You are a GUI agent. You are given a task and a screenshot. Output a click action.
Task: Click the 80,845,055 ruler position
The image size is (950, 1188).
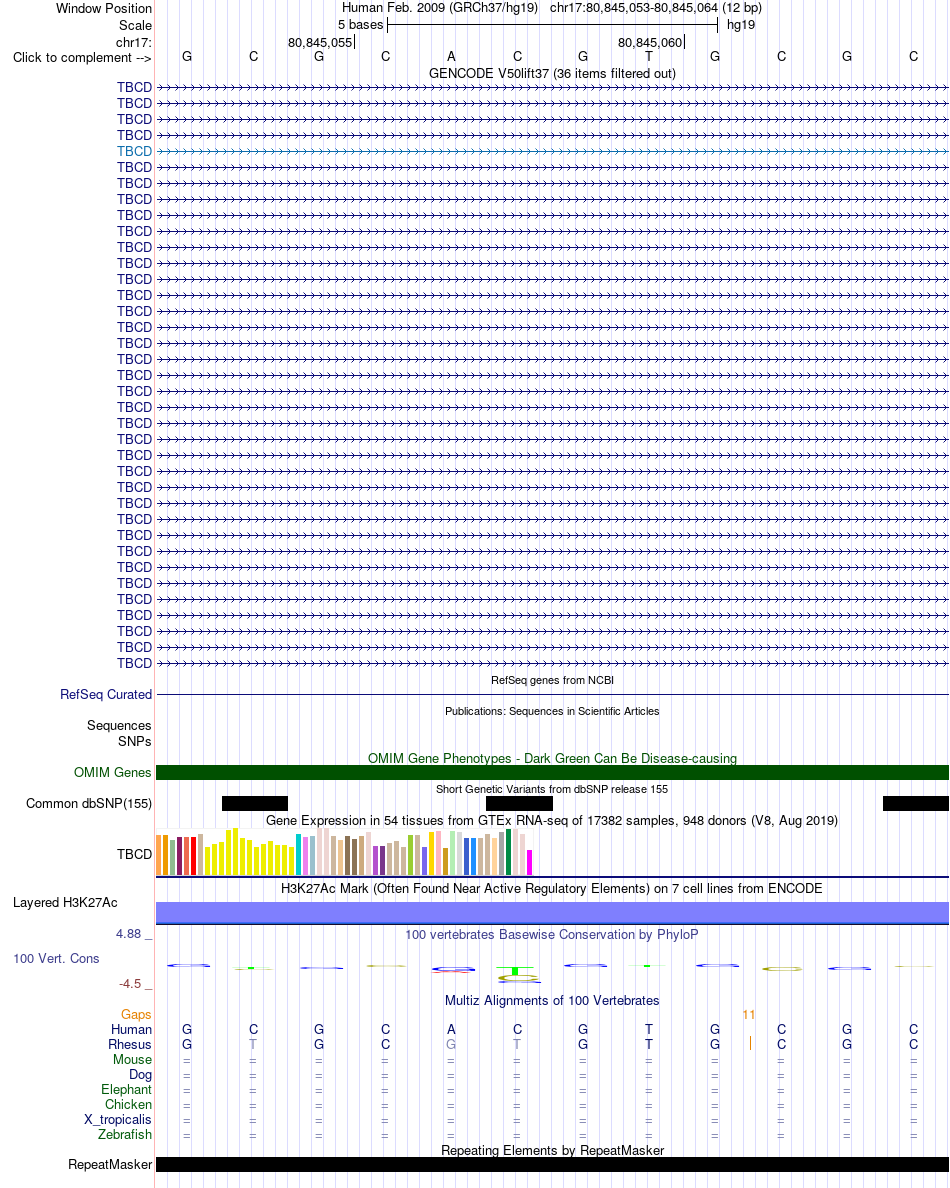pyautogui.click(x=320, y=42)
